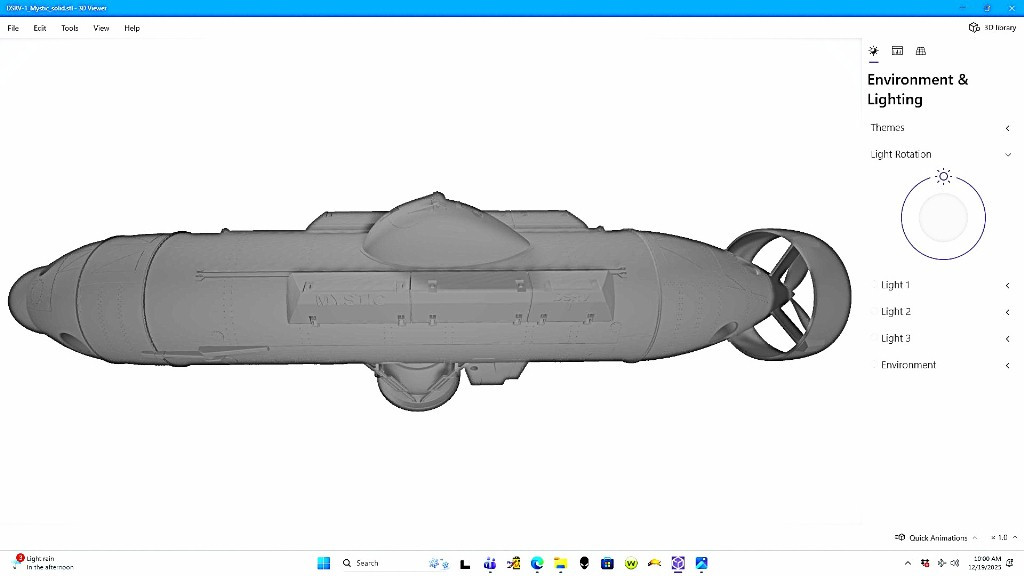The image size is (1024, 576).
Task: Collapse the Light Rotation section
Action: [1007, 155]
